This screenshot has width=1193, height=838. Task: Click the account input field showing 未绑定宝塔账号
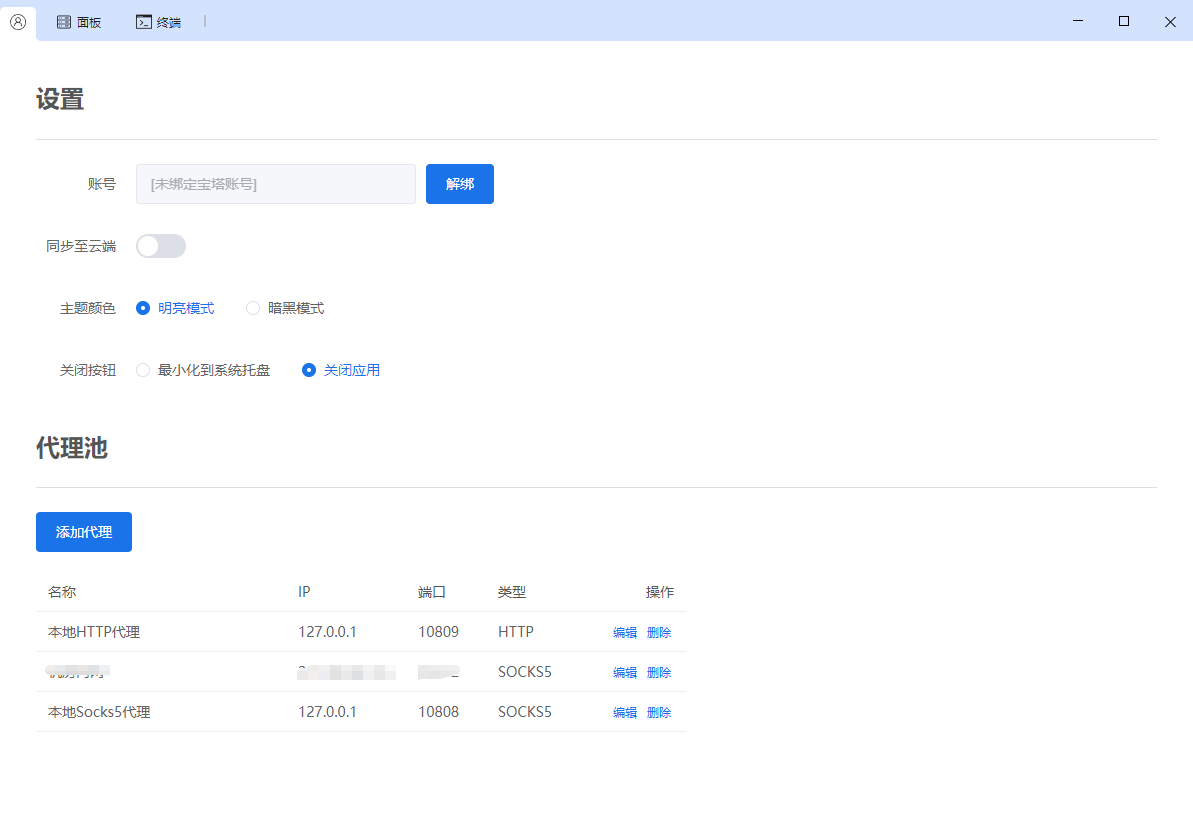point(275,184)
